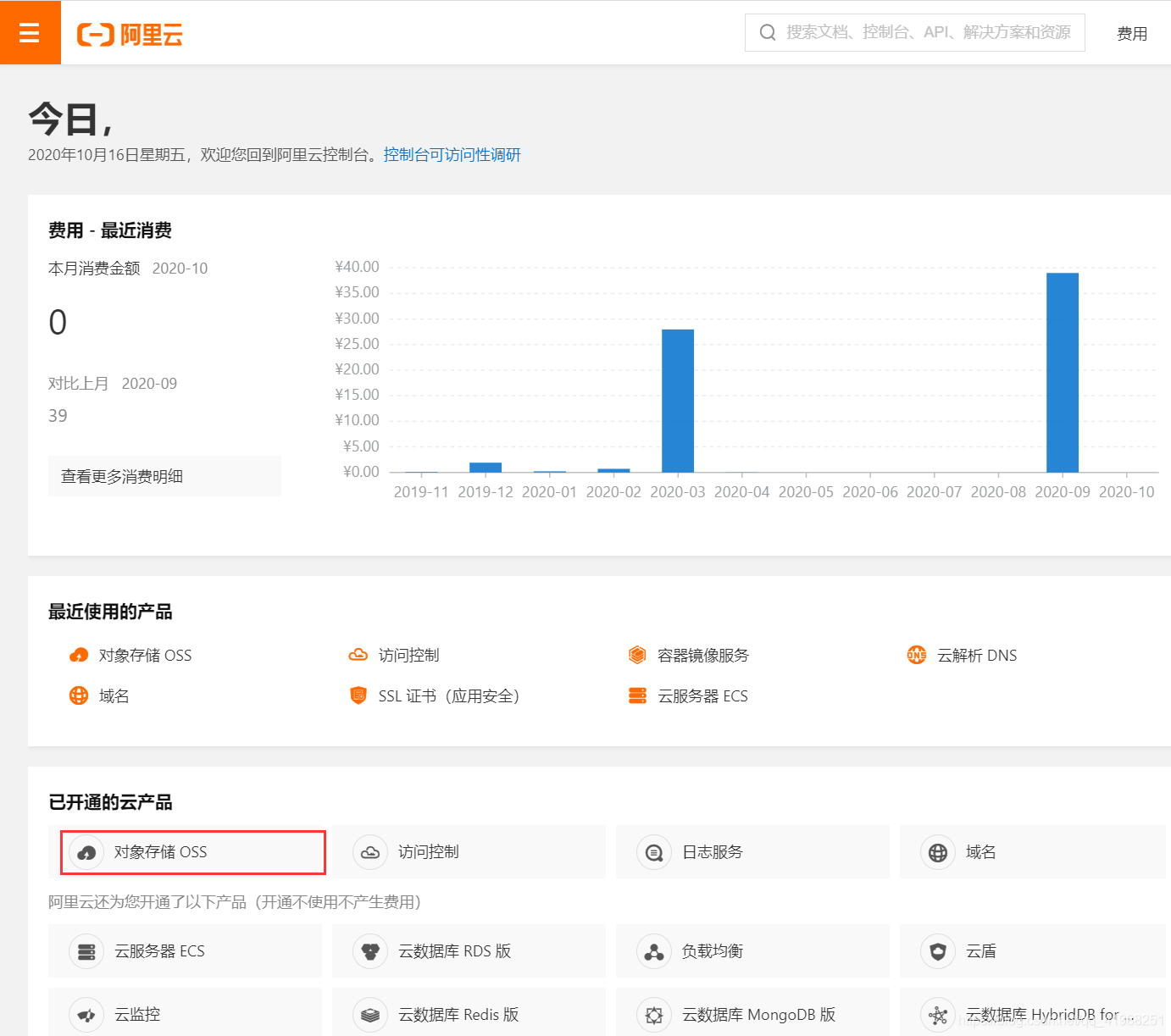Image resolution: width=1171 pixels, height=1036 pixels.
Task: Click the 云服务器 ECS server icon
Action: [637, 695]
